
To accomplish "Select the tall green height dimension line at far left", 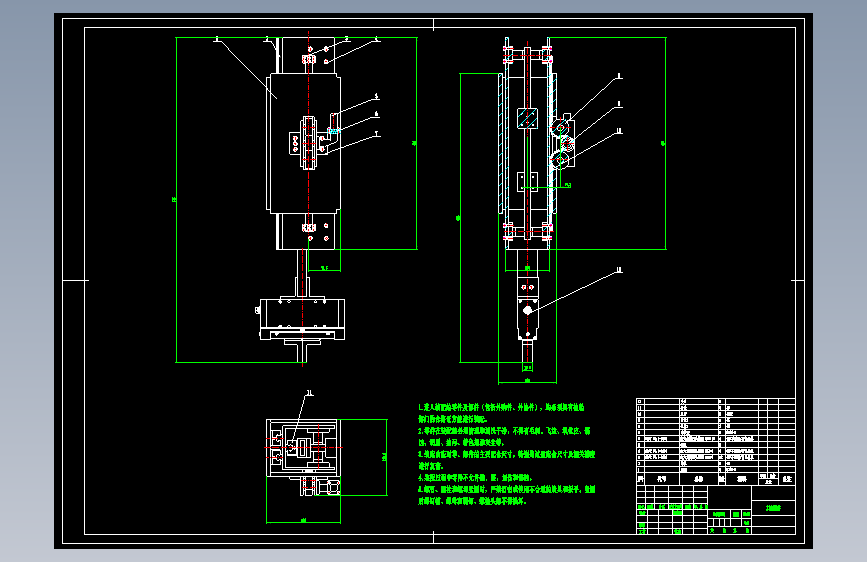I will click(x=176, y=200).
